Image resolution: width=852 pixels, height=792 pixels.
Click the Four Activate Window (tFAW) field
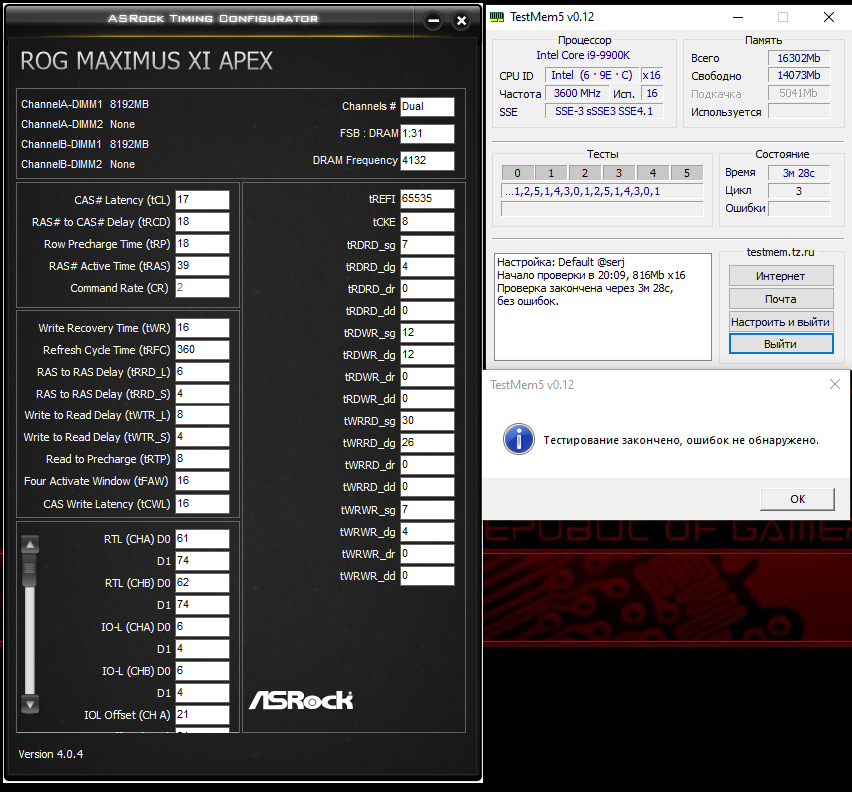tap(202, 481)
